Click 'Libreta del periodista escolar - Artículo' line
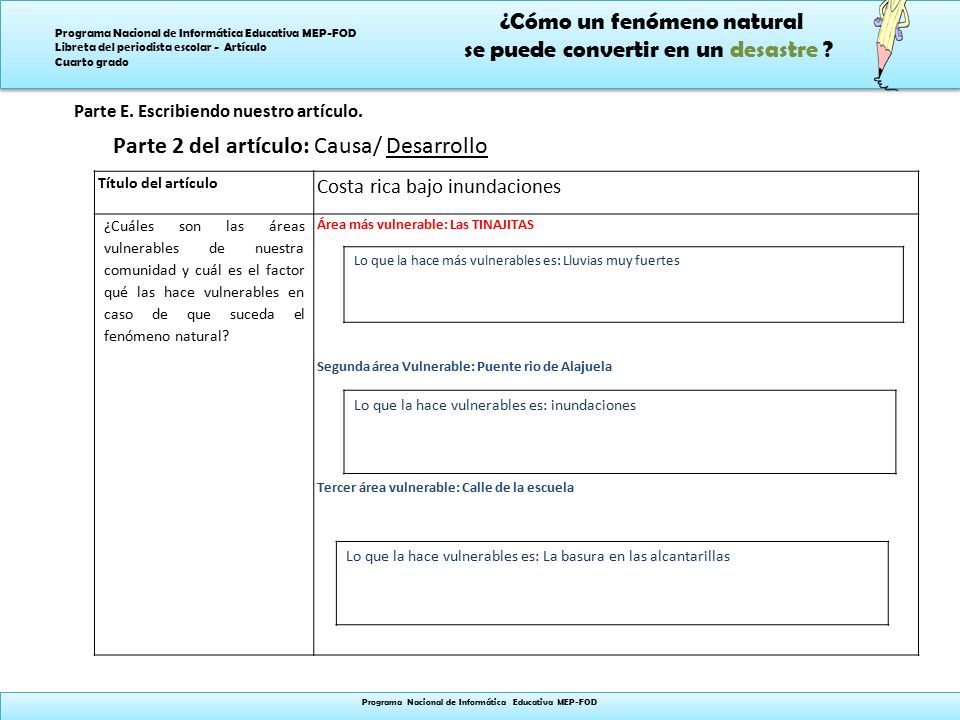The image size is (960, 720). [x=160, y=47]
